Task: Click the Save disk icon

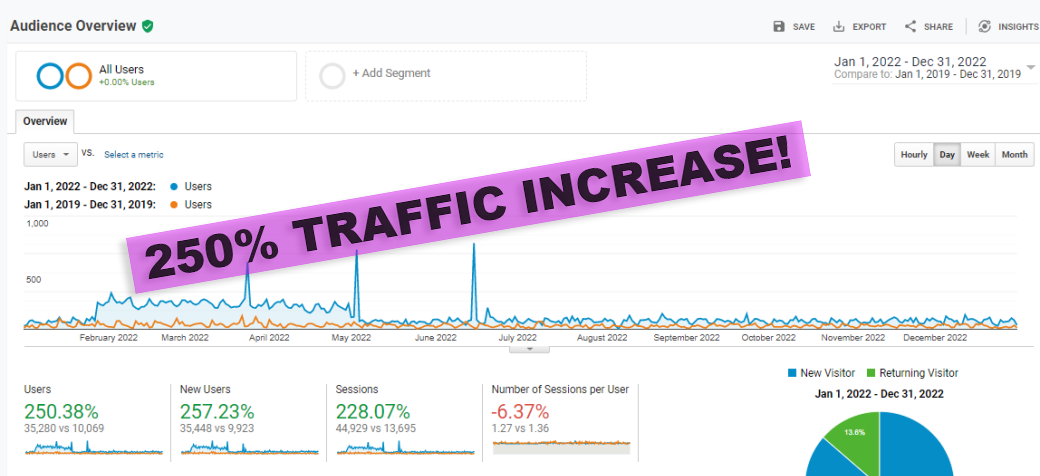Action: (x=779, y=27)
